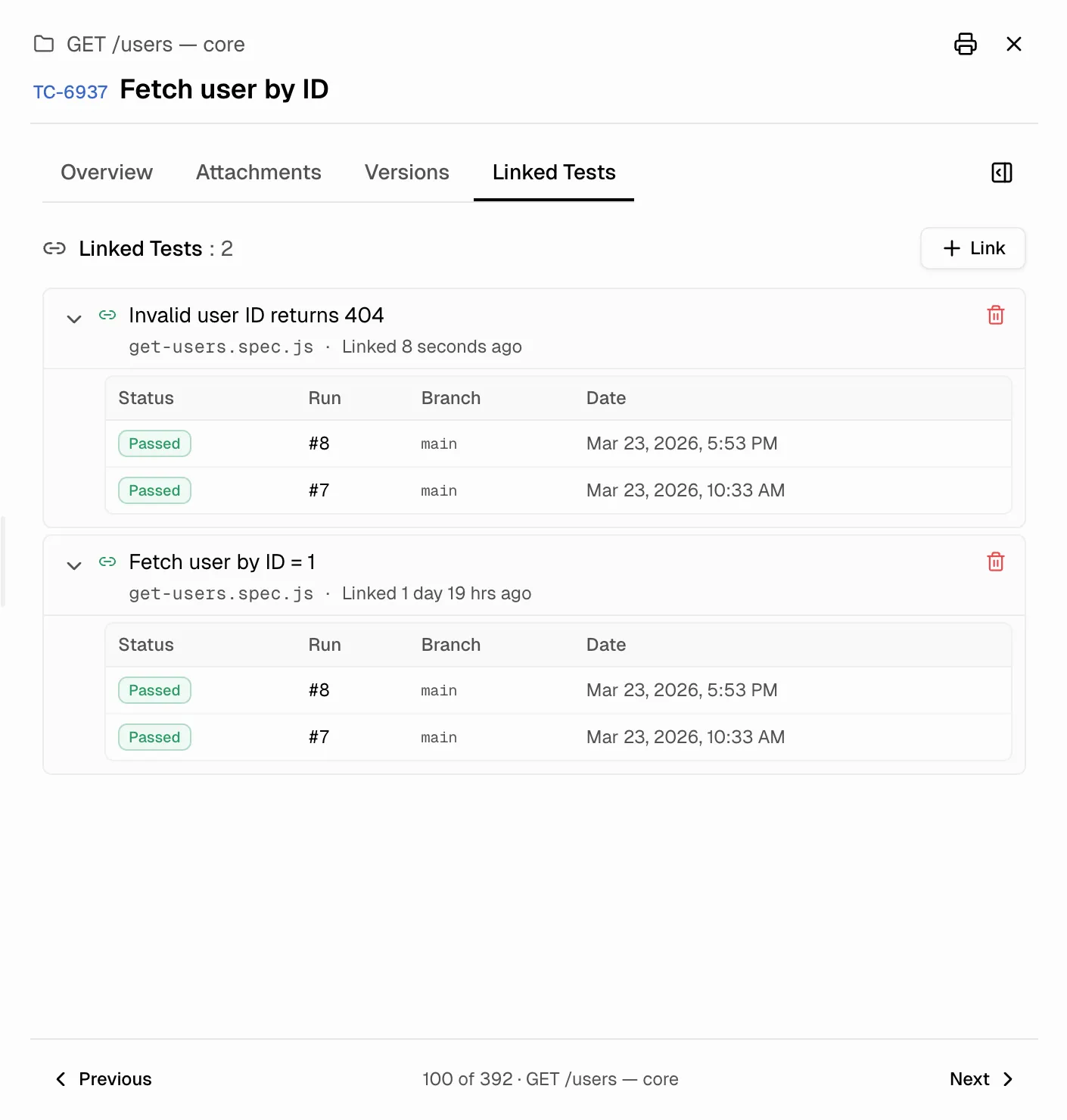Click the Passed badge for run #8
1067x1120 pixels.
pos(154,443)
